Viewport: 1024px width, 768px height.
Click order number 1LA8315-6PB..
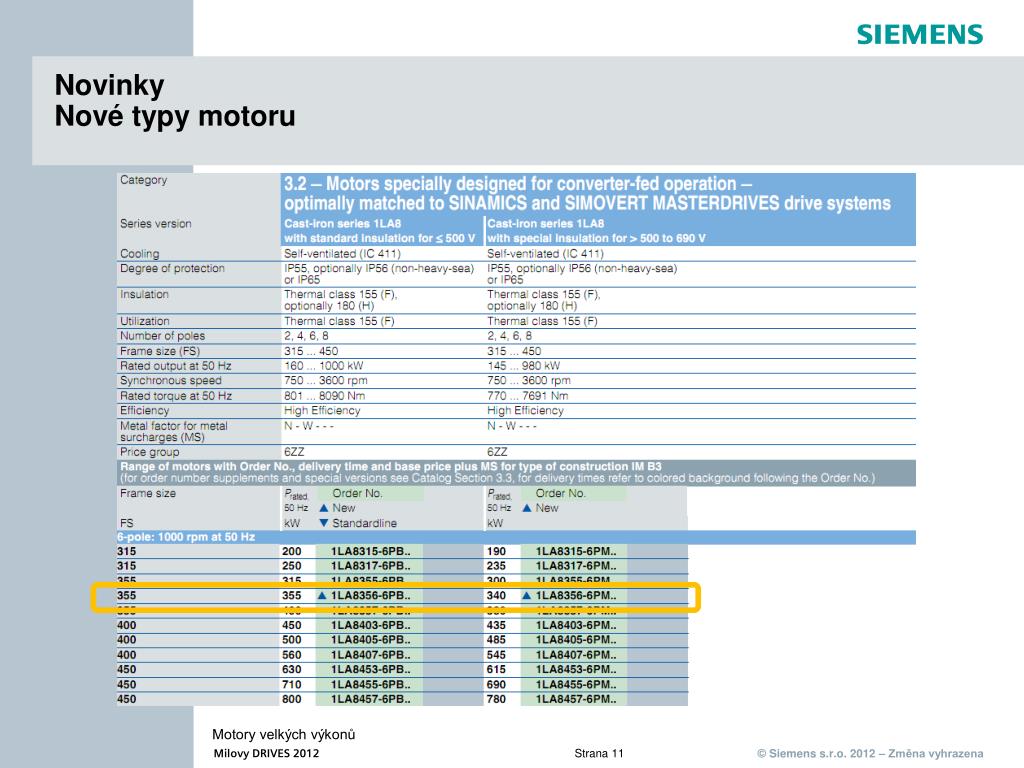click(371, 551)
